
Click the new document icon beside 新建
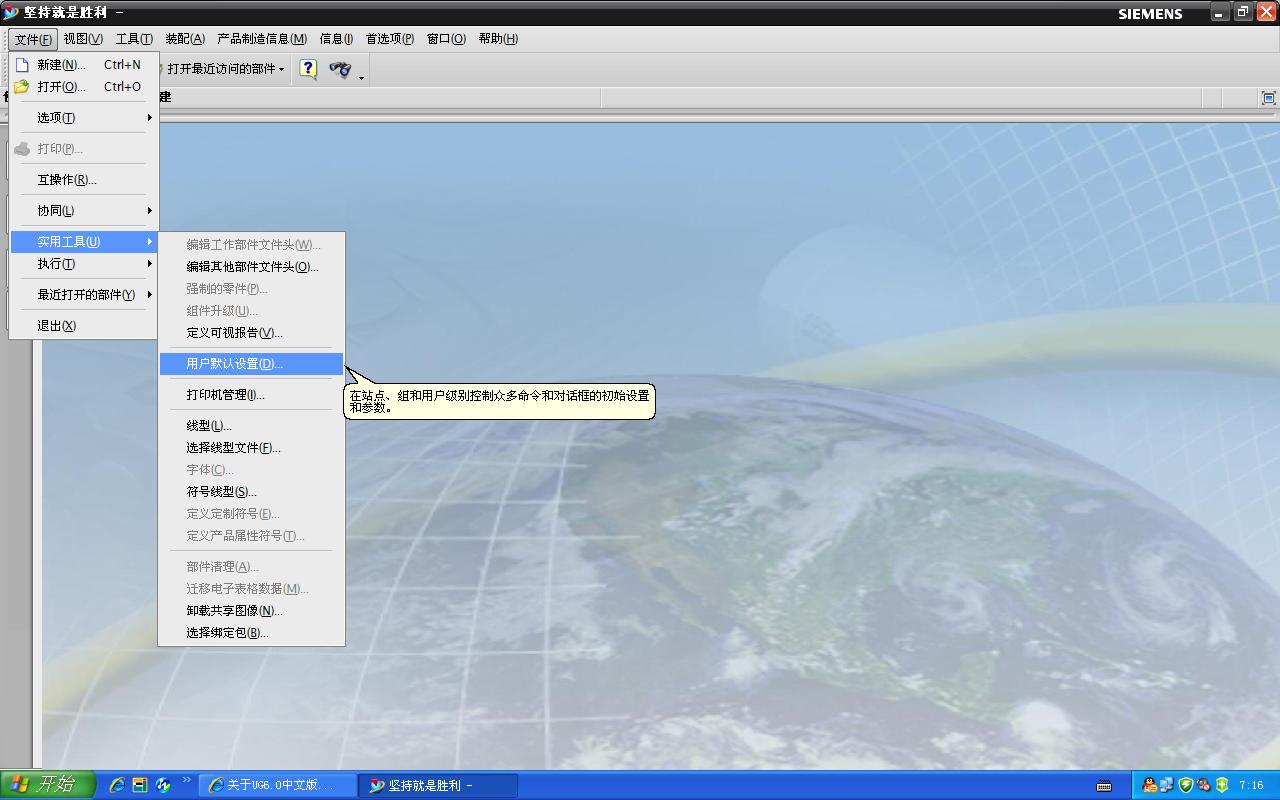coord(22,64)
